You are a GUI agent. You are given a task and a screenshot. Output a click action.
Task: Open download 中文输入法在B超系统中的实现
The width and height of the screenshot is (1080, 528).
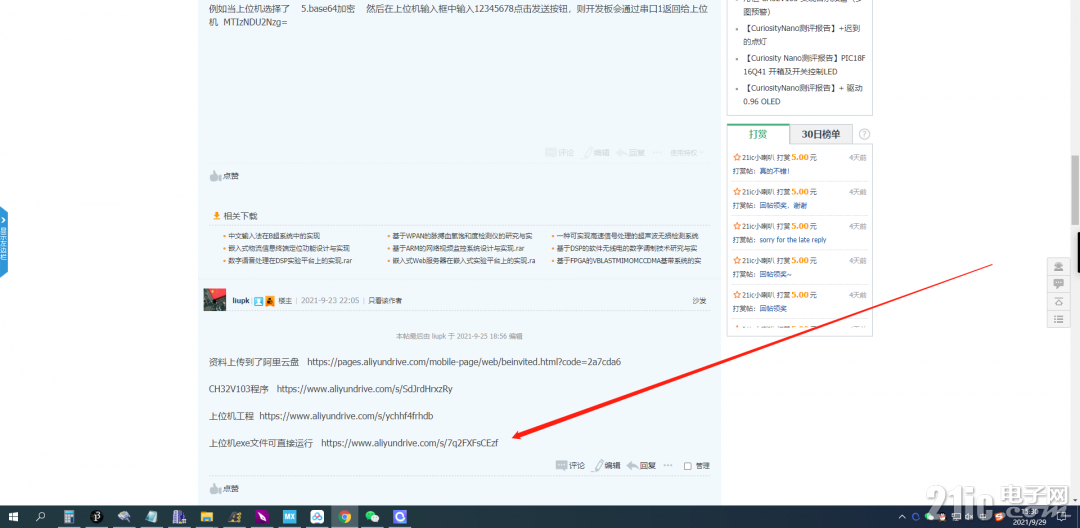(x=274, y=236)
